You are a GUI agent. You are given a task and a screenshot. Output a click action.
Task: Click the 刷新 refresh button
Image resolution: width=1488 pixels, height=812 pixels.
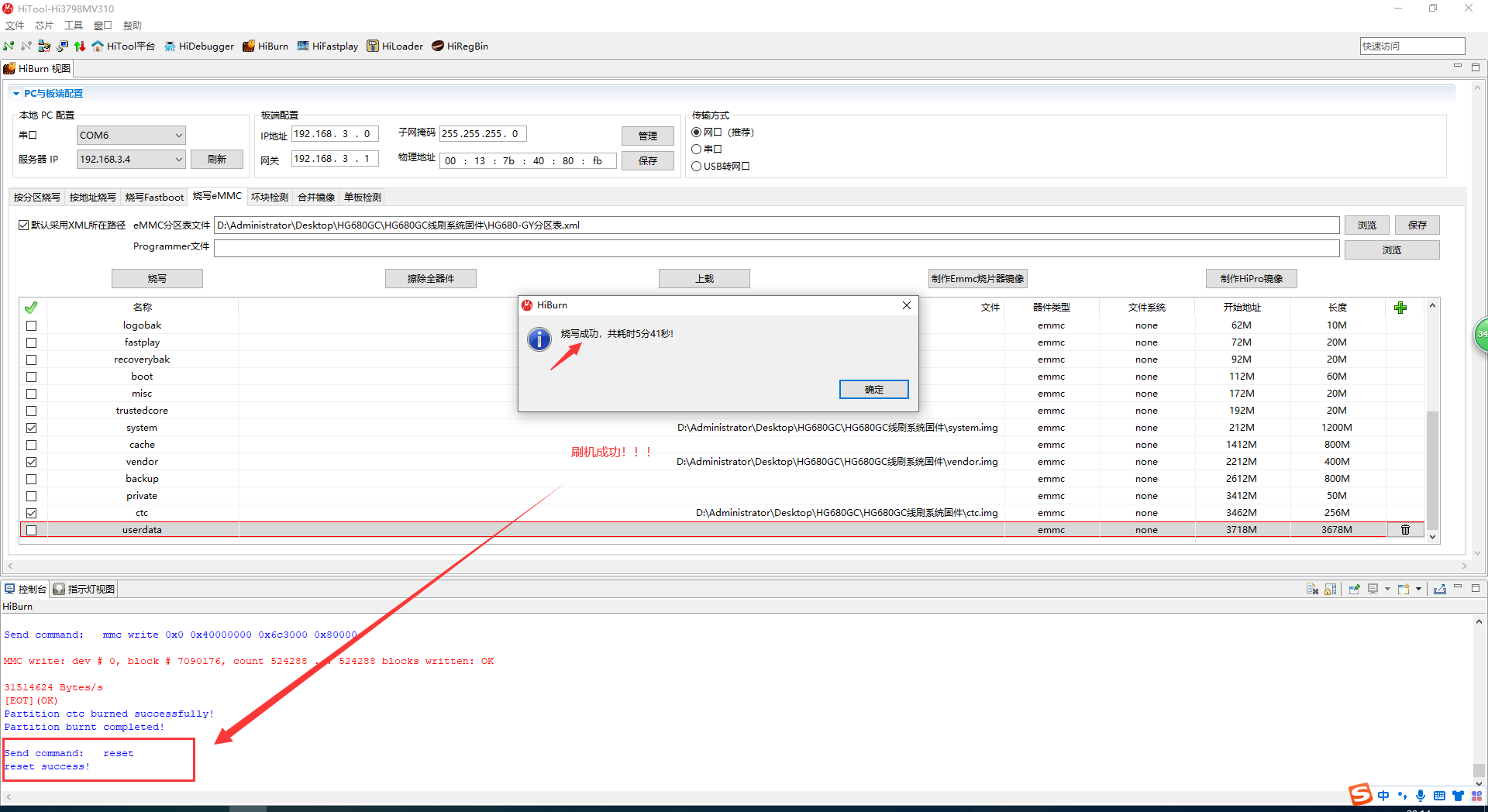[217, 160]
